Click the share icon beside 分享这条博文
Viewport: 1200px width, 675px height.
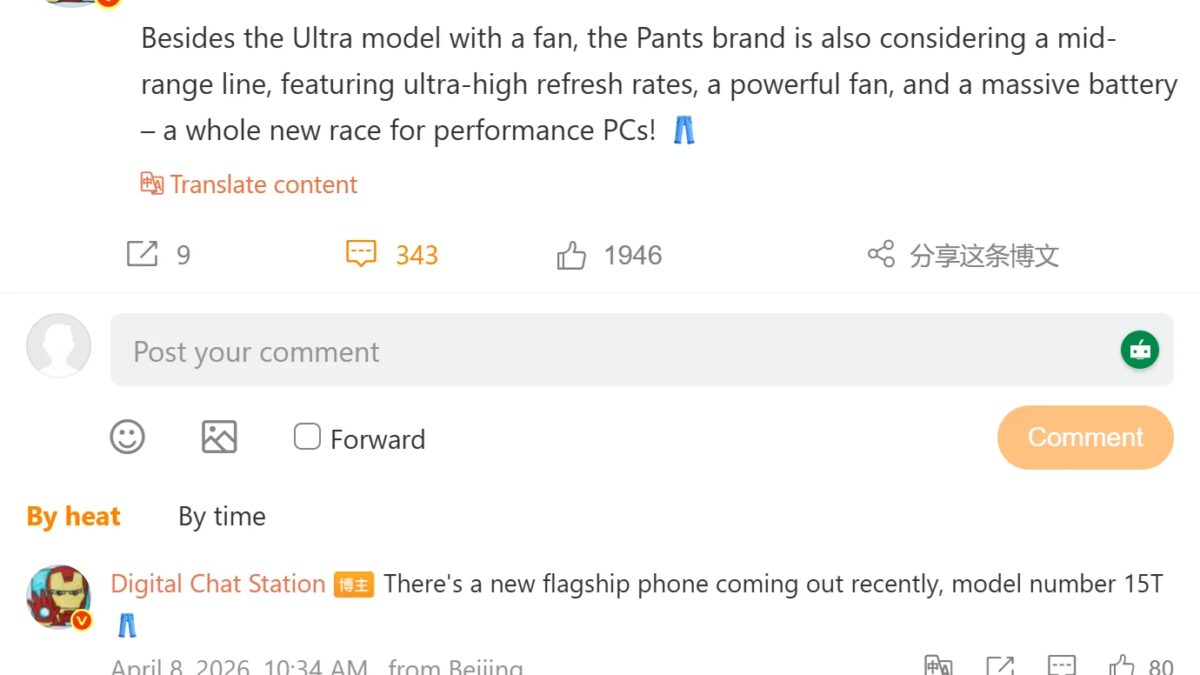[881, 254]
